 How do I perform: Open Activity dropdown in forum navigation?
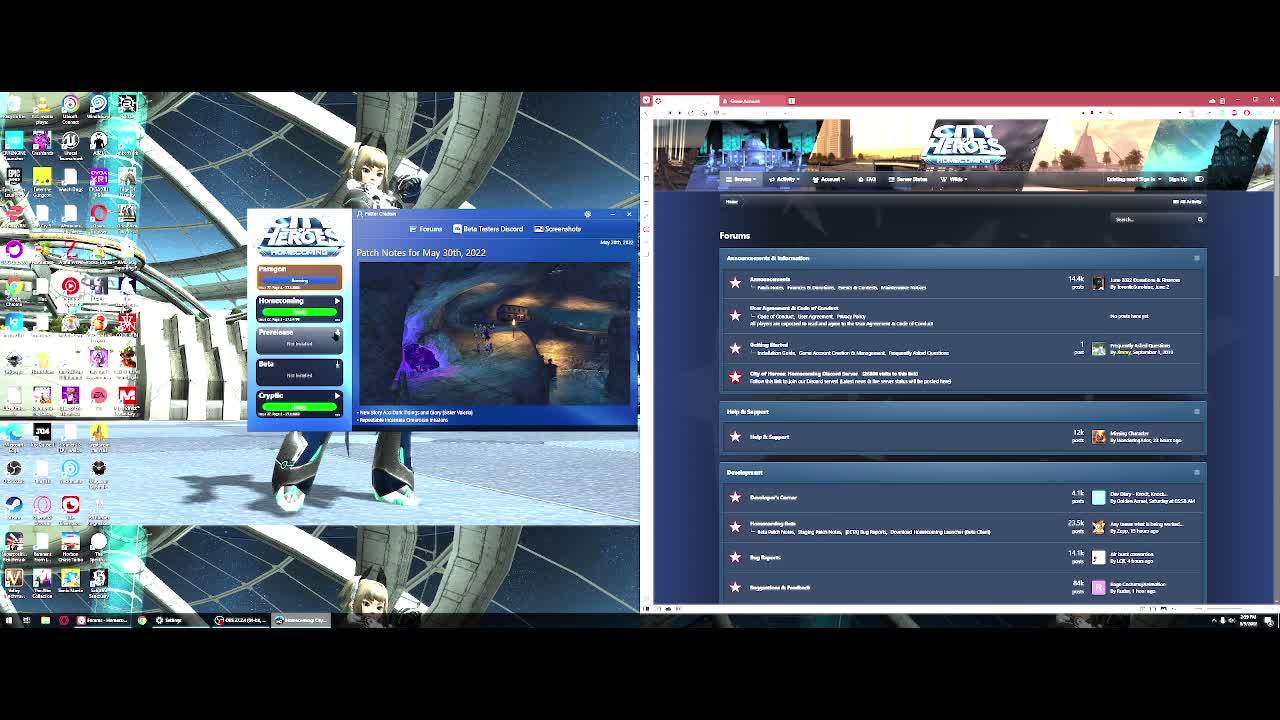[784, 180]
